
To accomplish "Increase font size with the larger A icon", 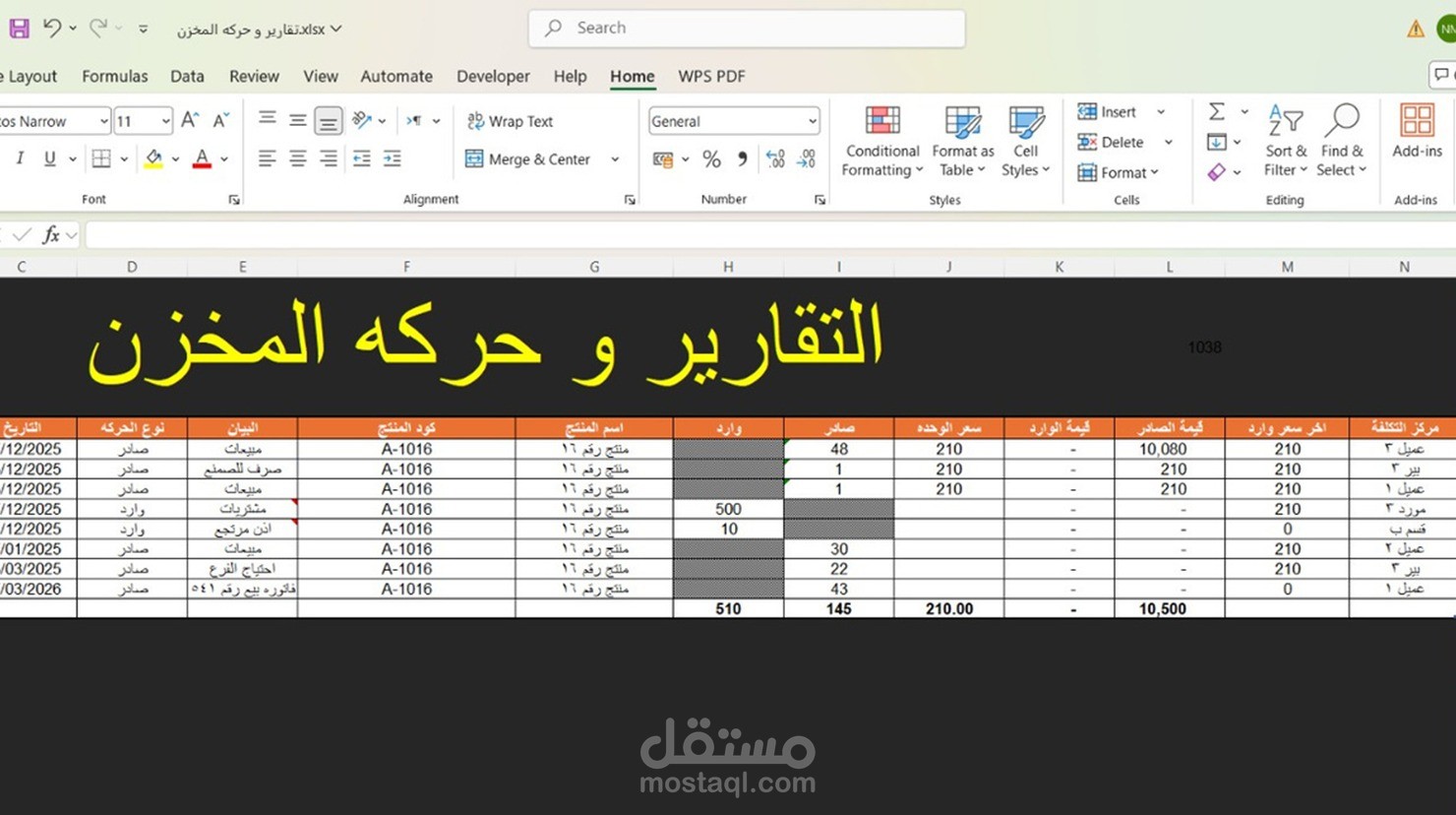I will [191, 121].
